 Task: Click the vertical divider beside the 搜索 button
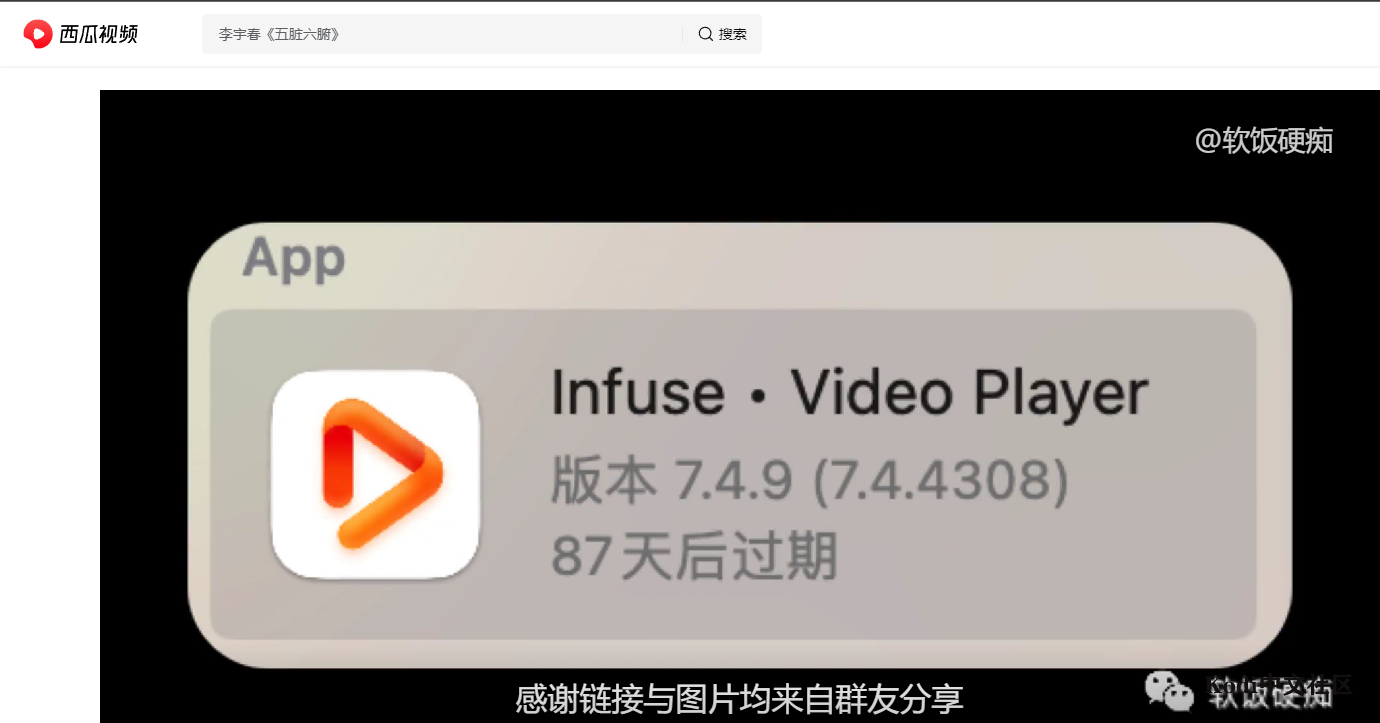coord(683,34)
